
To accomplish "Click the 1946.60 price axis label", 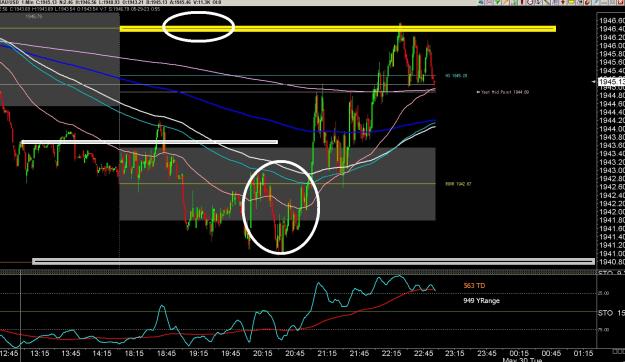I will [612, 20].
